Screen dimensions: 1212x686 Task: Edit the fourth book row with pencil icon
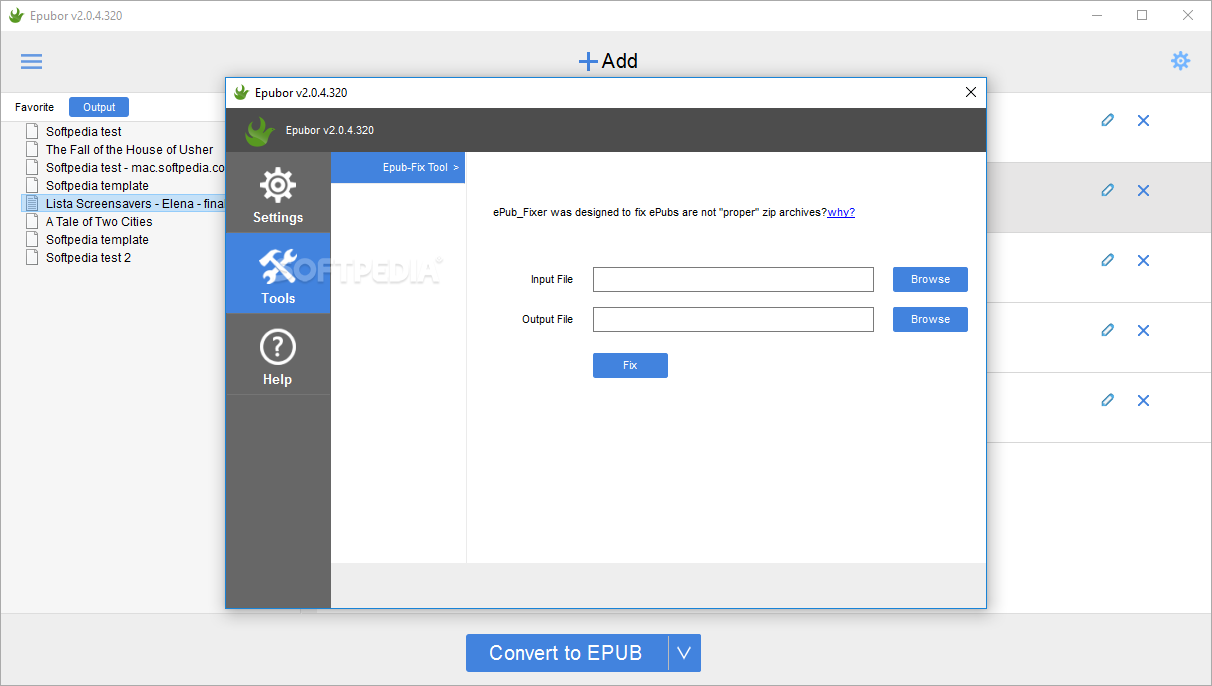[x=1107, y=330]
